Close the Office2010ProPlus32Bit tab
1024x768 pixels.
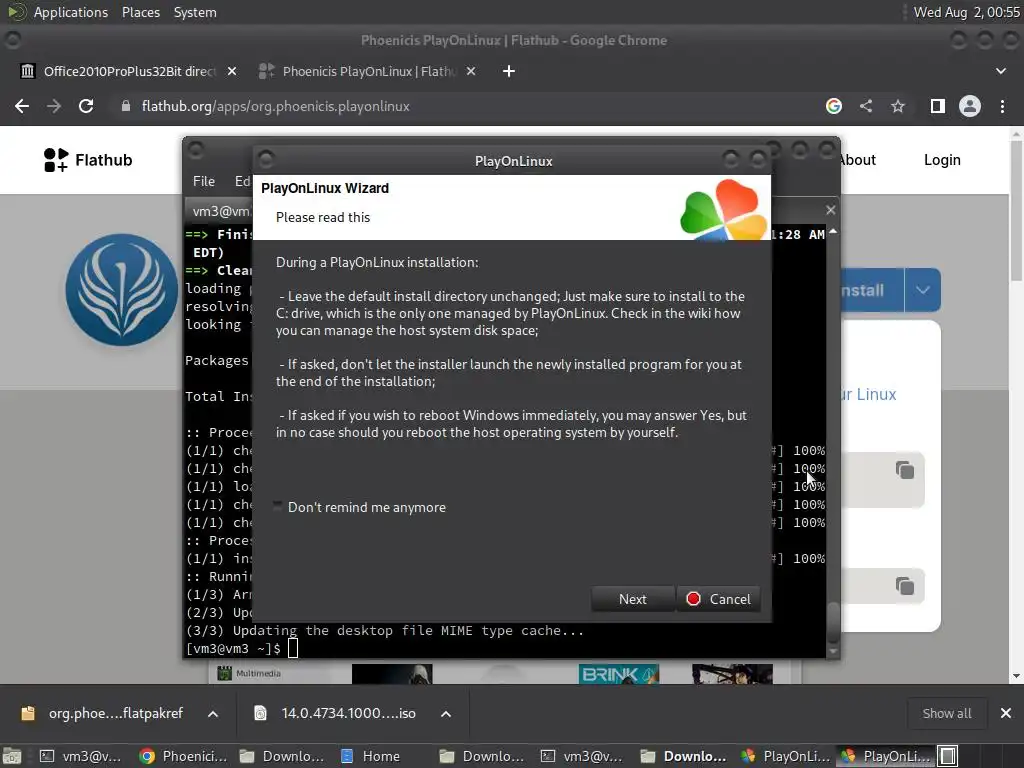232,71
